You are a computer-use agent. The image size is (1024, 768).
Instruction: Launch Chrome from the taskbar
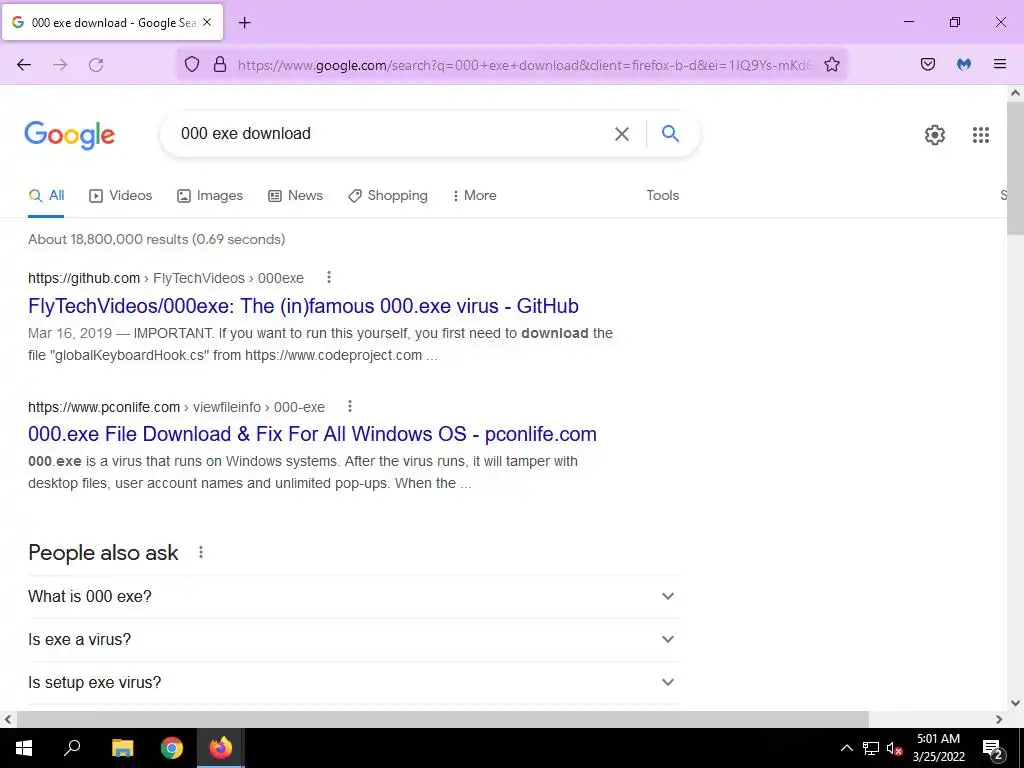(x=172, y=748)
